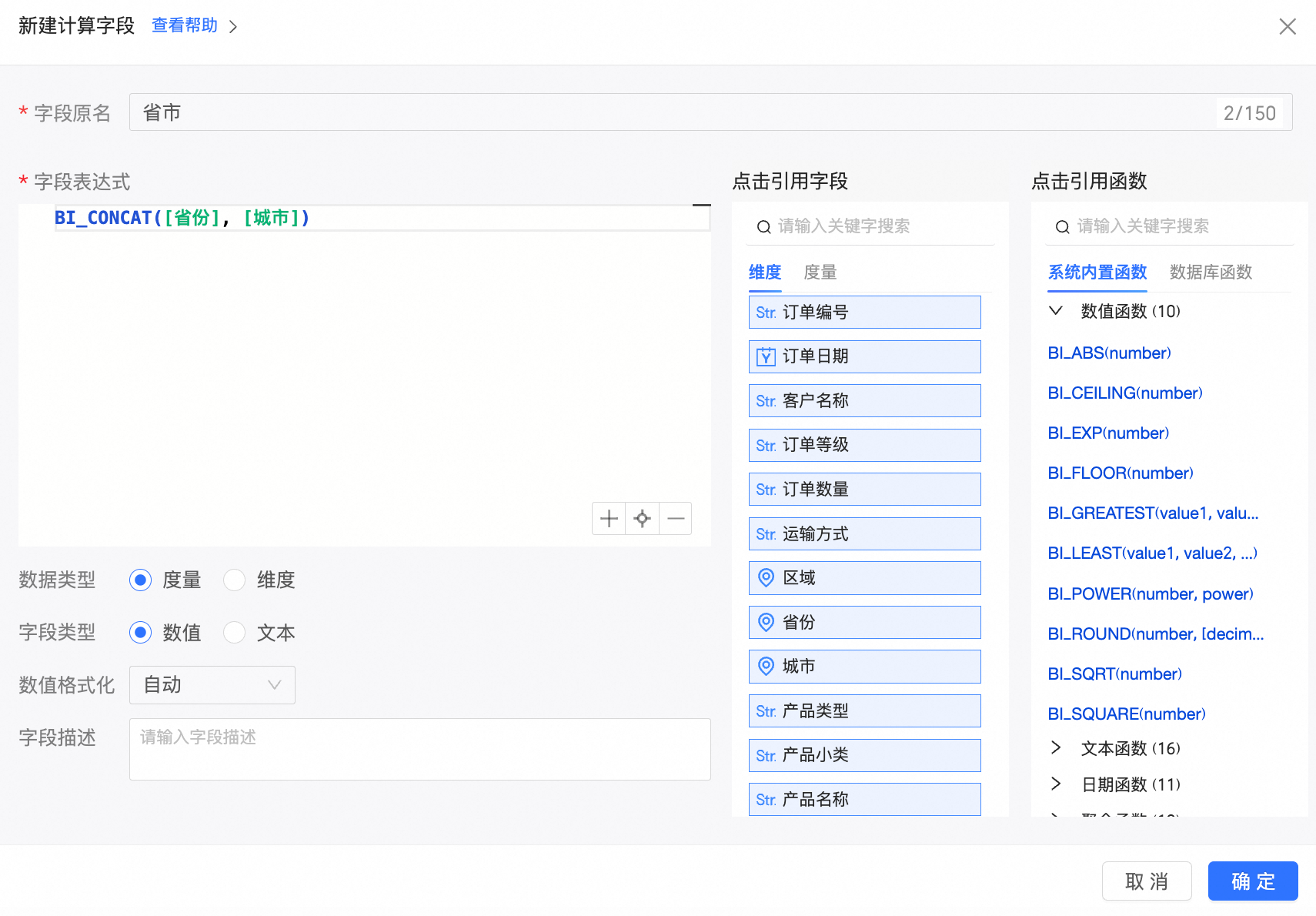Insert the BI_GREATEST function
1316x916 pixels.
tap(1153, 513)
